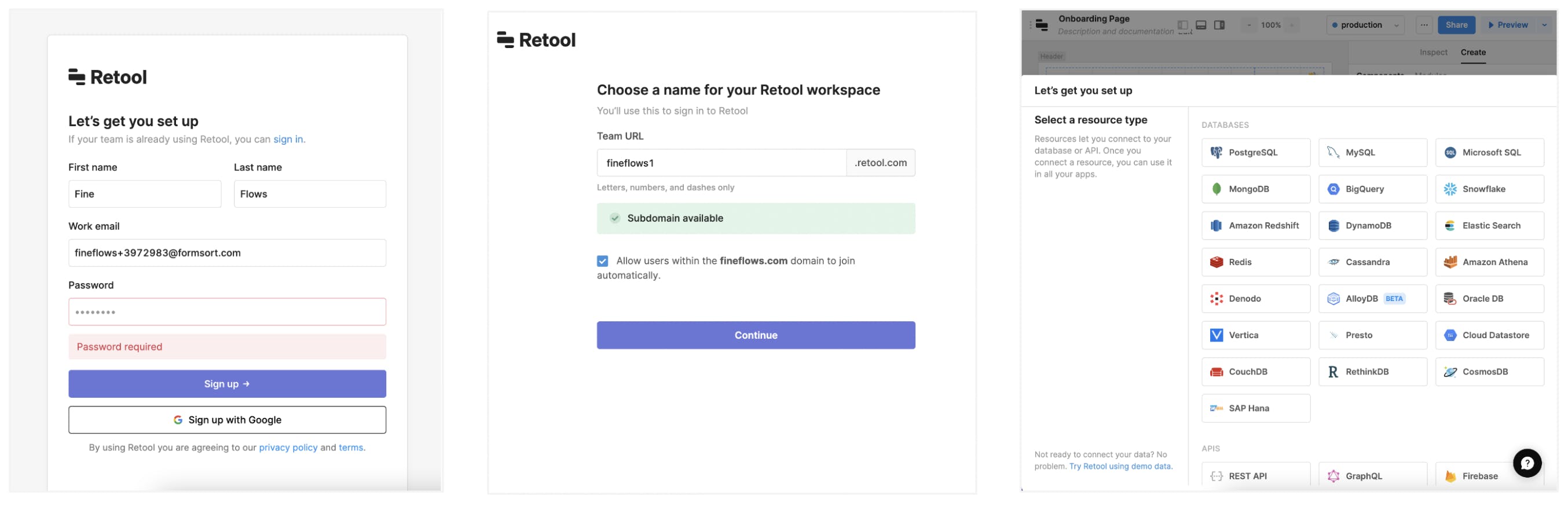This screenshot has width=1568, height=506.
Task: Open the production environment dropdown
Action: 1365,25
